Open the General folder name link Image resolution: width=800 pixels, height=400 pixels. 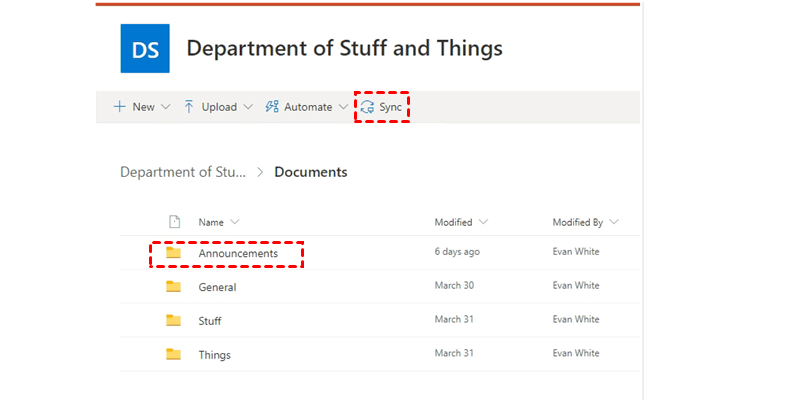[x=217, y=287]
